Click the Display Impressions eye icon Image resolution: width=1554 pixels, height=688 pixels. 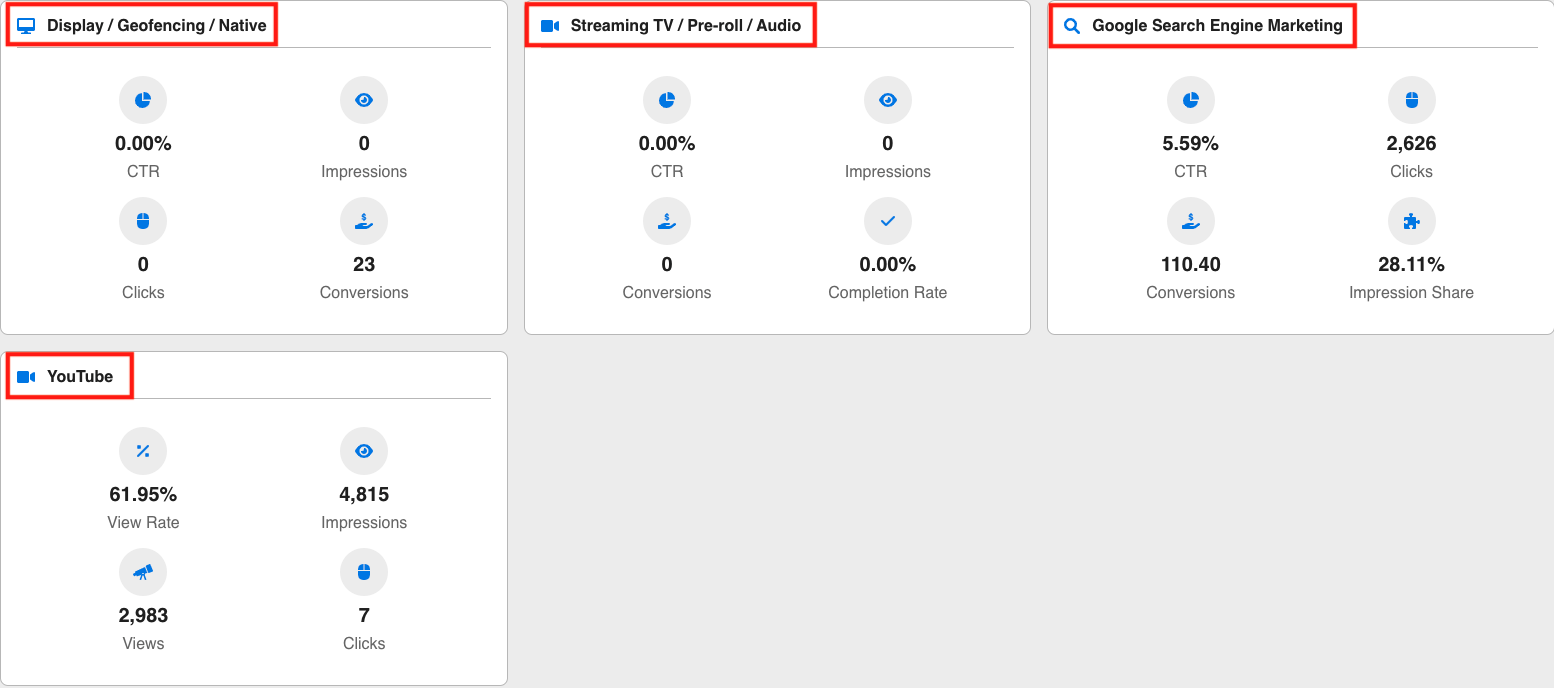pyautogui.click(x=364, y=100)
